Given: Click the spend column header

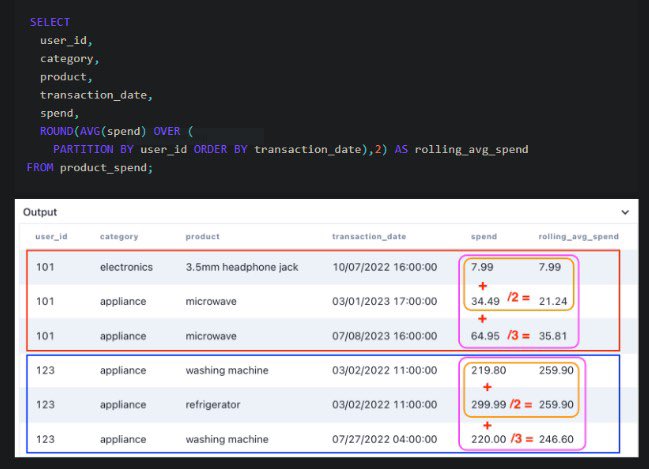Looking at the screenshot, I should point(484,236).
